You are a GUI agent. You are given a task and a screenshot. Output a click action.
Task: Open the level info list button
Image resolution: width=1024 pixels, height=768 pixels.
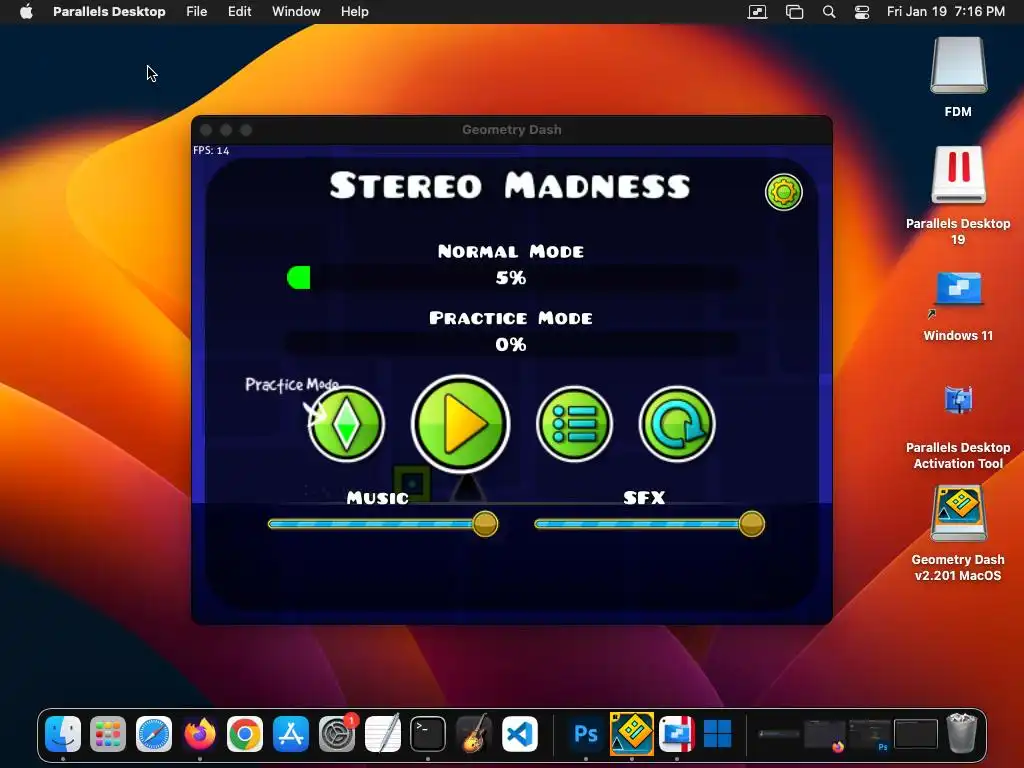tap(574, 424)
